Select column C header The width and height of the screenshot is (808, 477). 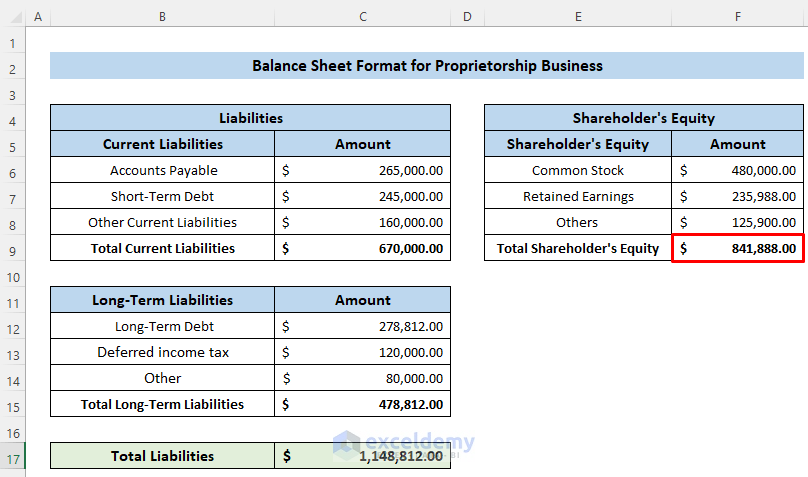[363, 16]
